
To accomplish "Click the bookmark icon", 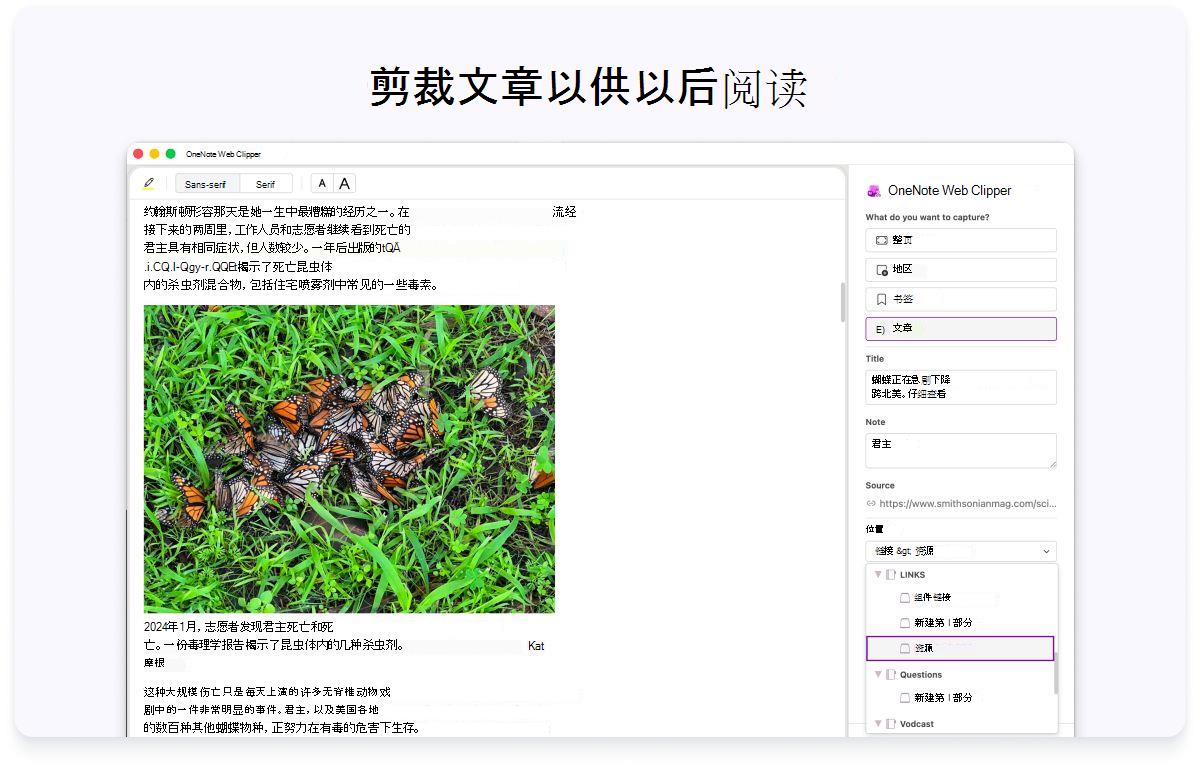I will 881,299.
